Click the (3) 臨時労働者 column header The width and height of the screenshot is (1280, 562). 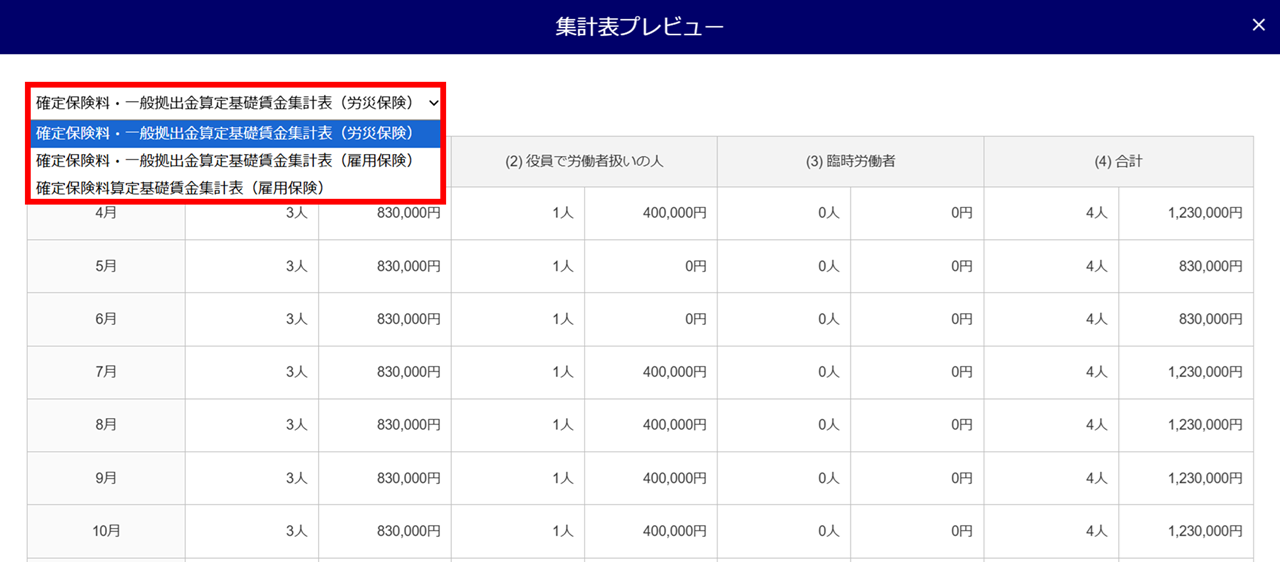850,161
